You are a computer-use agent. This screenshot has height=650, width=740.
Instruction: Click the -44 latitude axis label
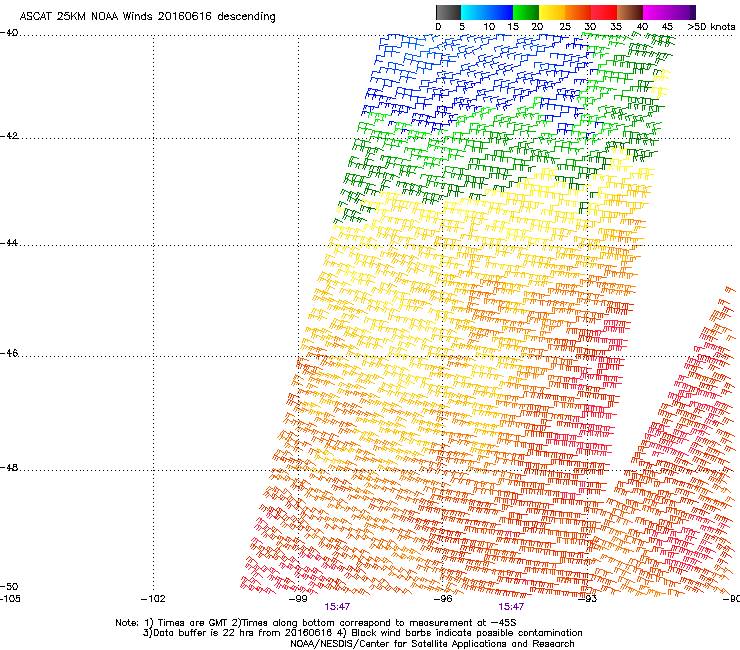[x=9, y=243]
